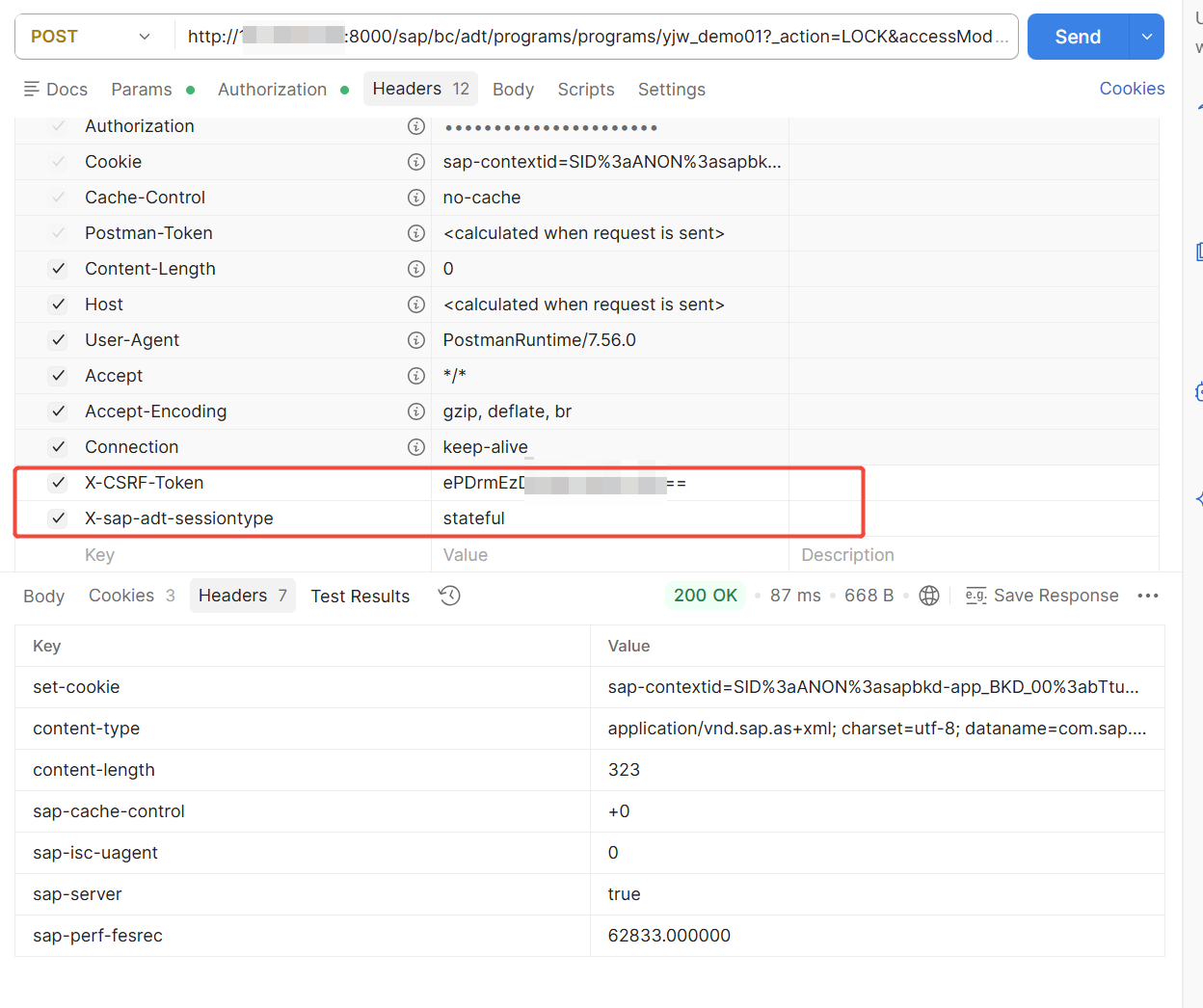Toggle the Cookie header checkbox
1203x1008 pixels.
(x=59, y=162)
